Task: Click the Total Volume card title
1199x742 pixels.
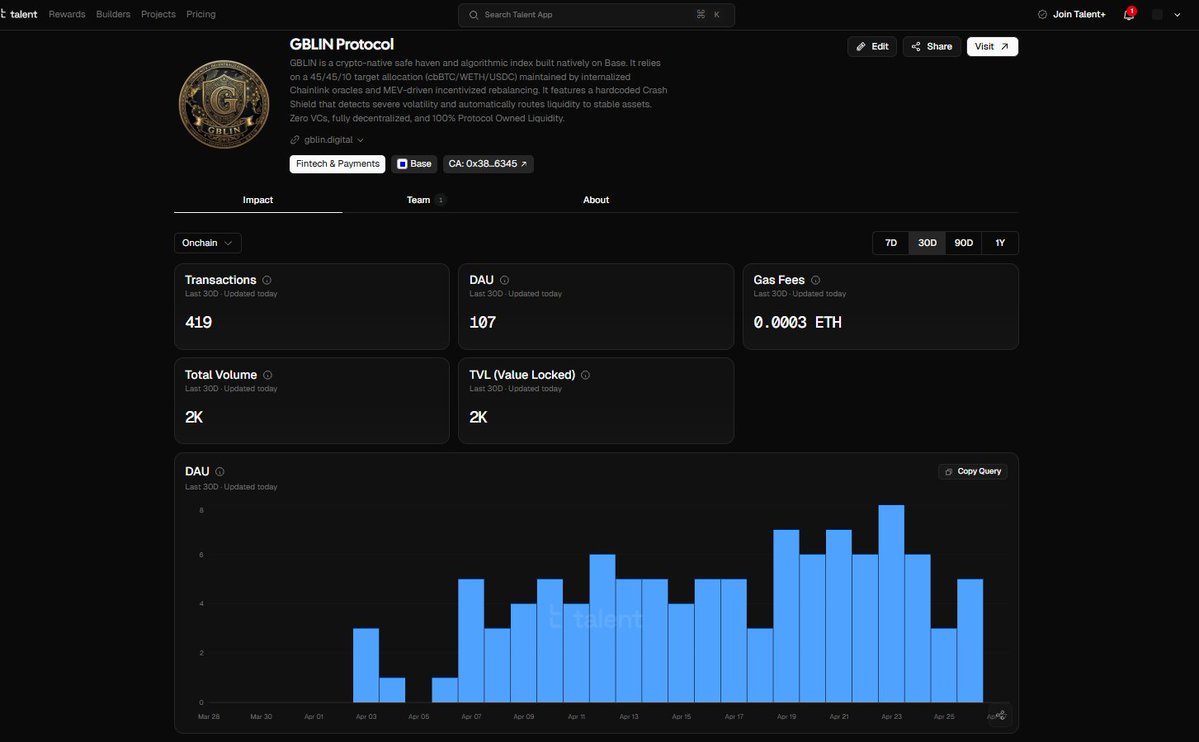Action: click(x=221, y=375)
